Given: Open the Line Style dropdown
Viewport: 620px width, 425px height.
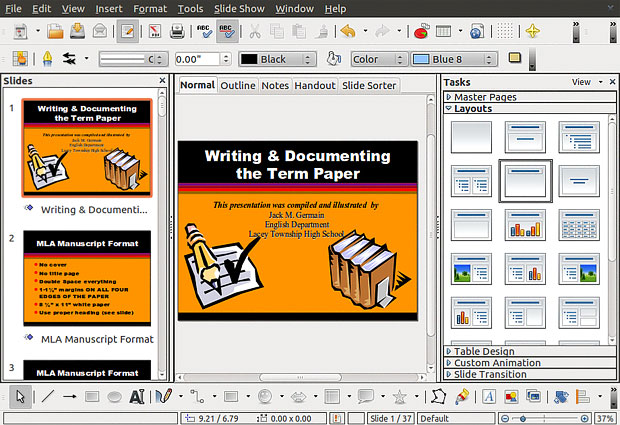Looking at the screenshot, I should click(x=133, y=59).
